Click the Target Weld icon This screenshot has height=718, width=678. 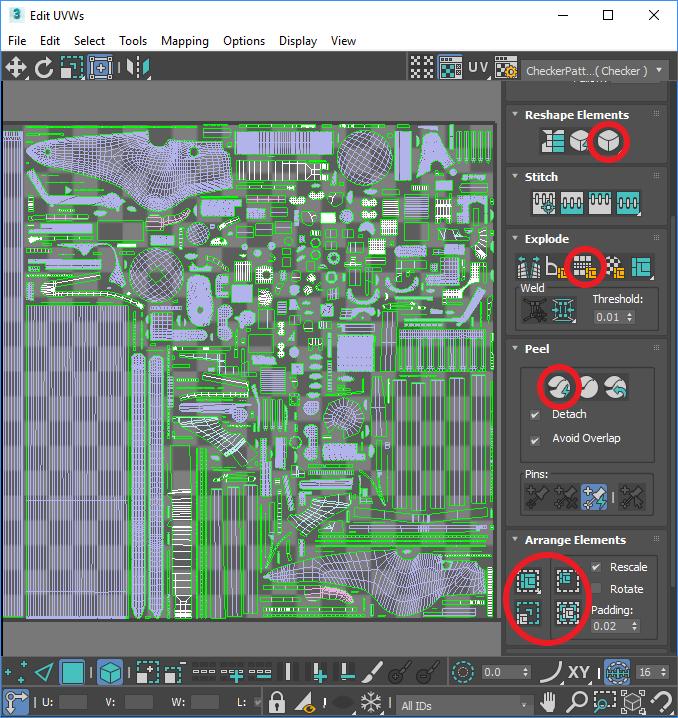tap(534, 310)
